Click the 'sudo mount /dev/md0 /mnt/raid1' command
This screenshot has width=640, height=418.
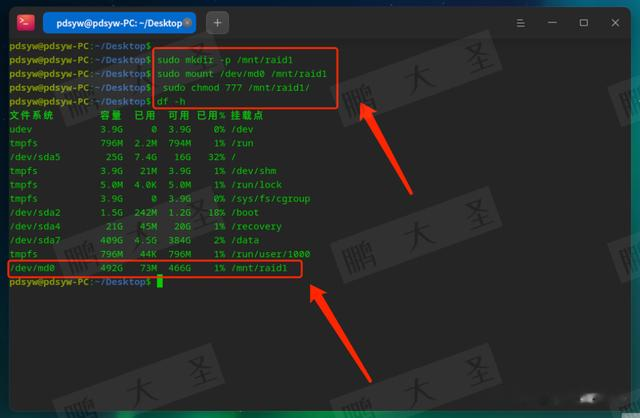click(x=242, y=74)
